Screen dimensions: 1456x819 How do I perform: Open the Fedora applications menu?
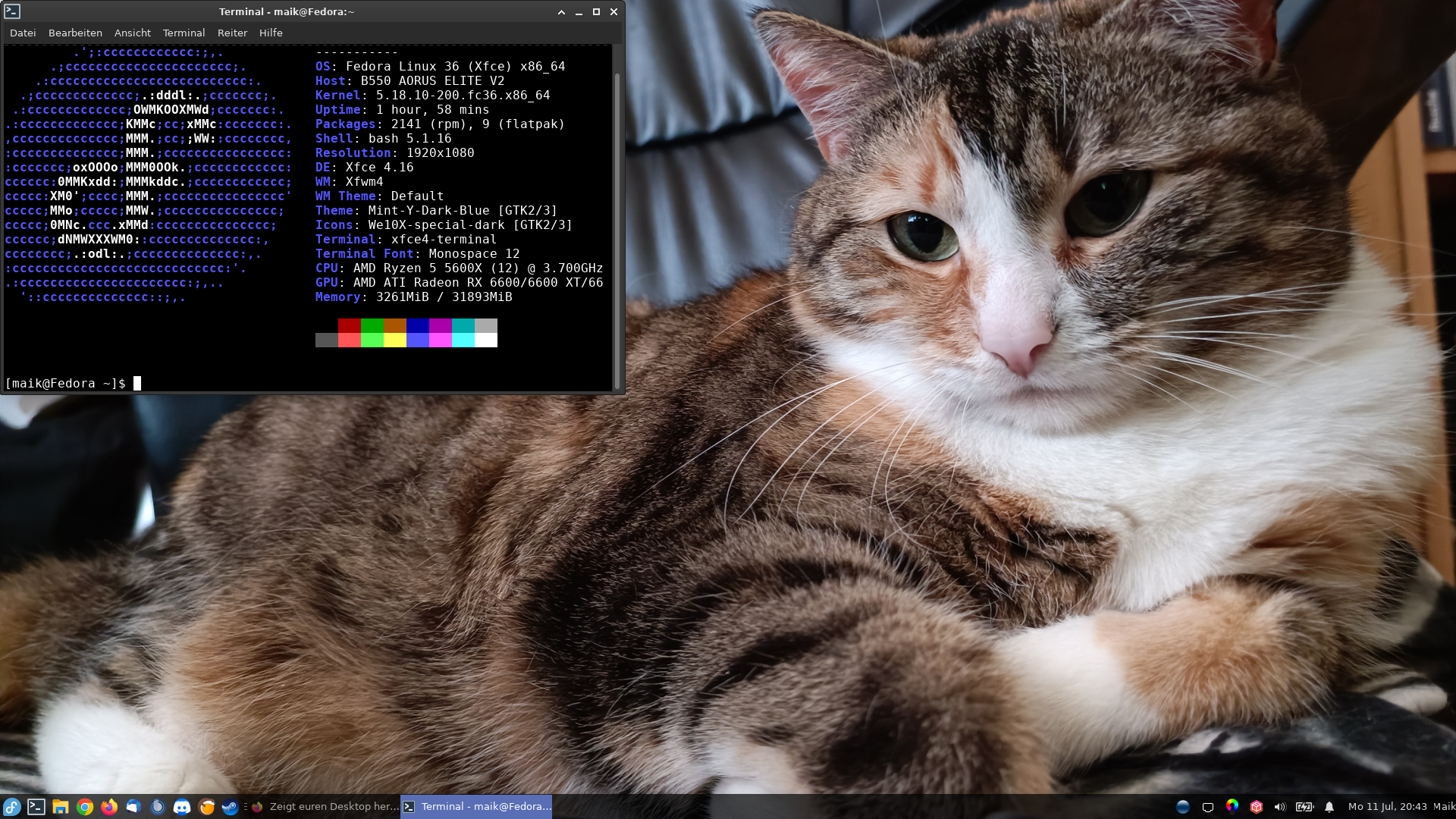pos(11,807)
